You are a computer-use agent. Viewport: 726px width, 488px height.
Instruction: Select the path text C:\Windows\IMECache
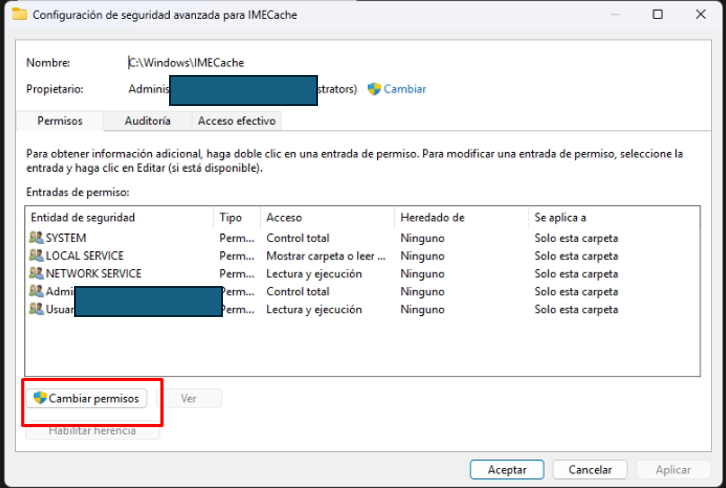click(x=187, y=62)
